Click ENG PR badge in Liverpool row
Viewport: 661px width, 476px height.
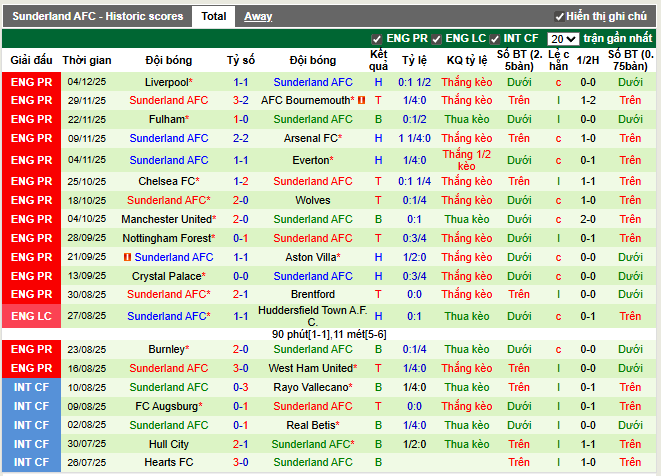point(31,82)
